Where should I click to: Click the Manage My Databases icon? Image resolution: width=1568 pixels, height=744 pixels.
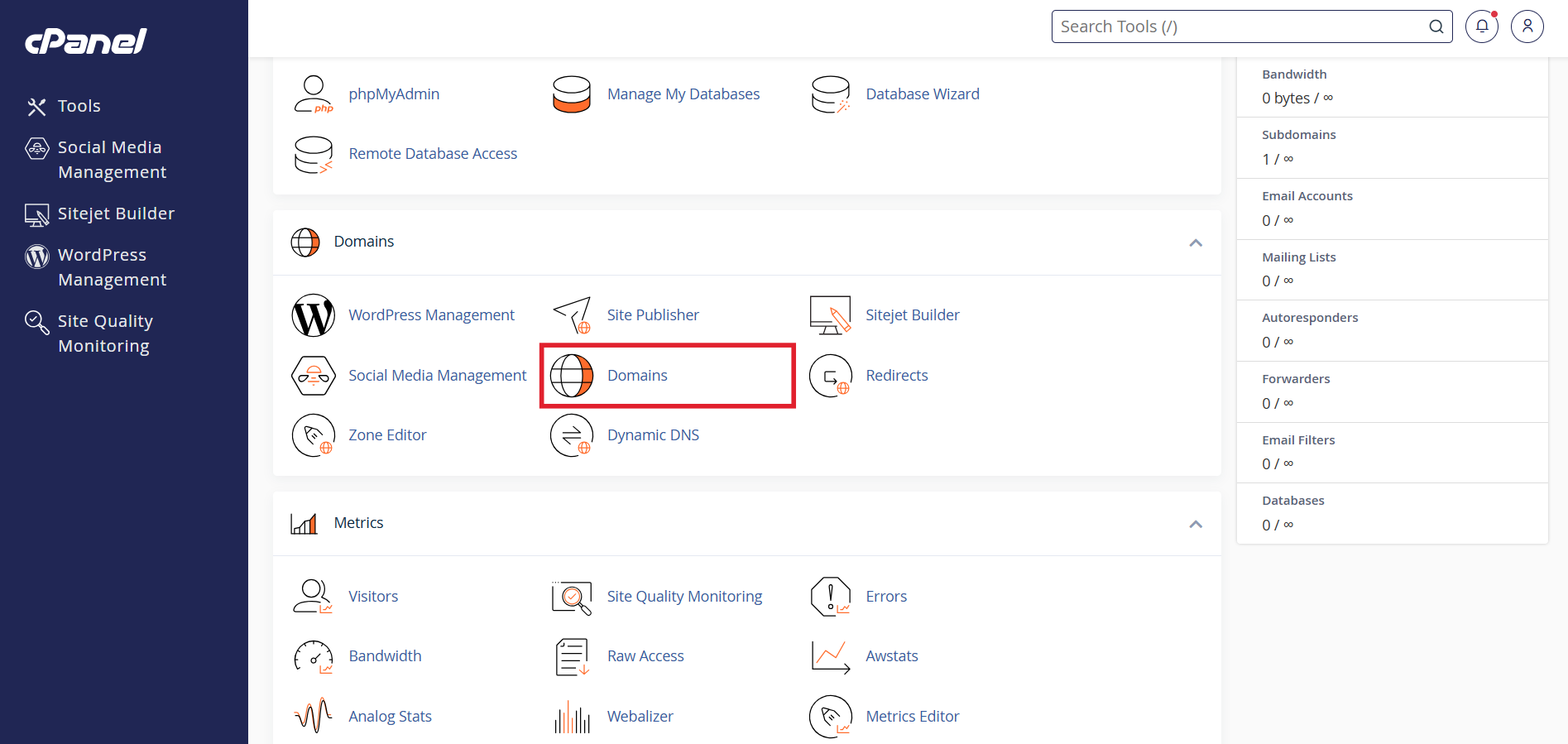pos(572,94)
